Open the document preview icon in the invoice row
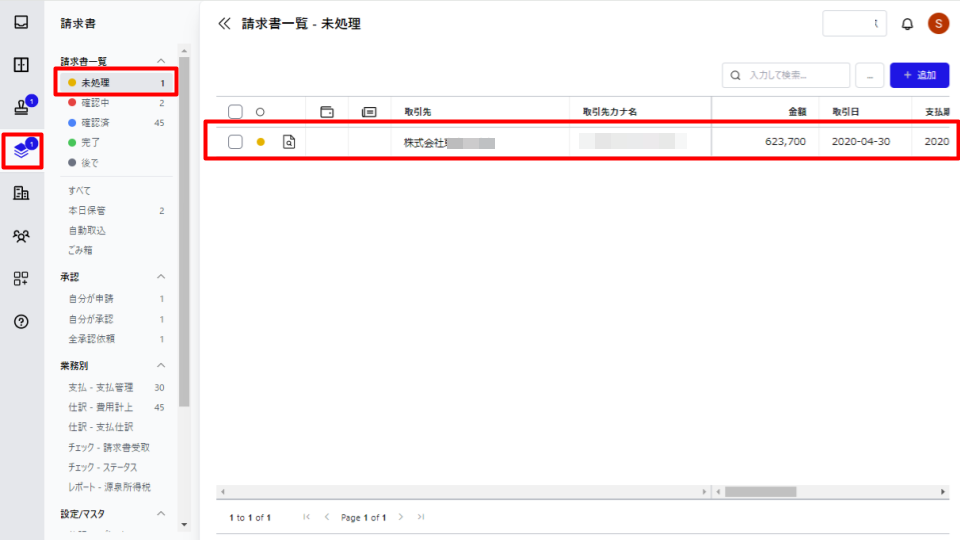Screen dimensions: 960x540 pos(289,142)
